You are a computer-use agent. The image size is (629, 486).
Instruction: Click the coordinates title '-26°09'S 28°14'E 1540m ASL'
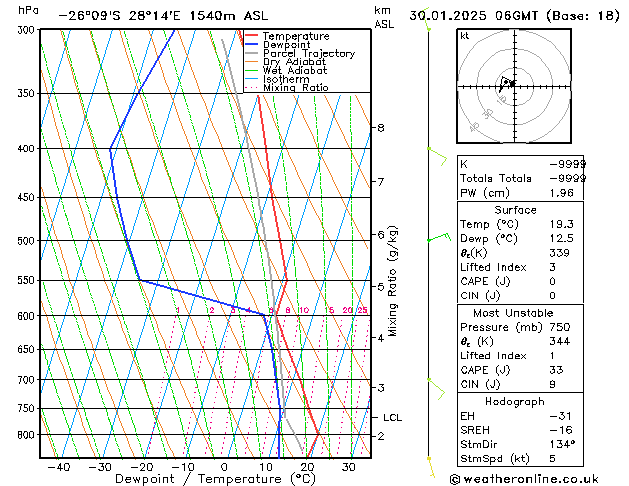[x=163, y=16]
